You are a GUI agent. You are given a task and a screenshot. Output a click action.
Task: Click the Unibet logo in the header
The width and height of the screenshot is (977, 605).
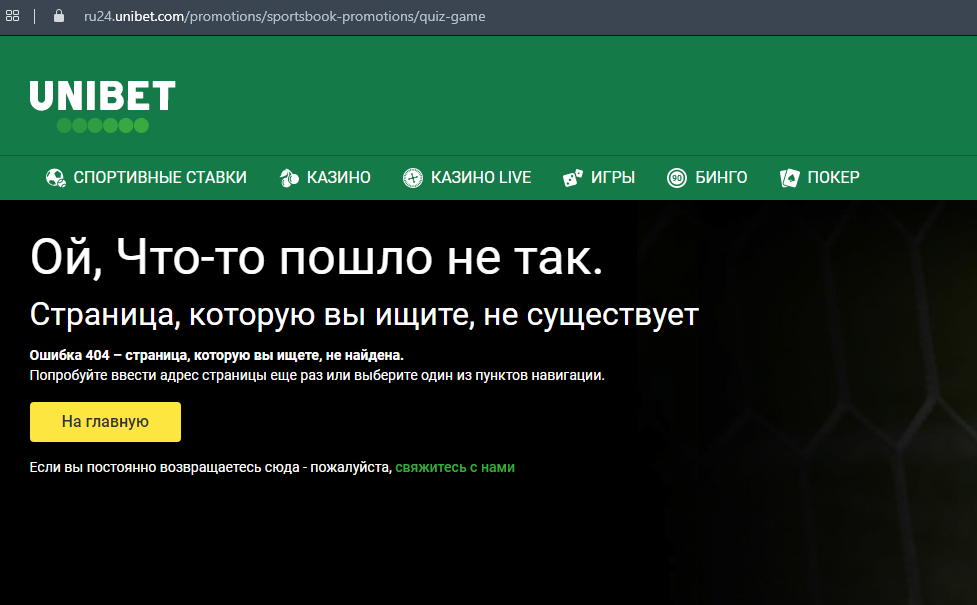click(102, 106)
